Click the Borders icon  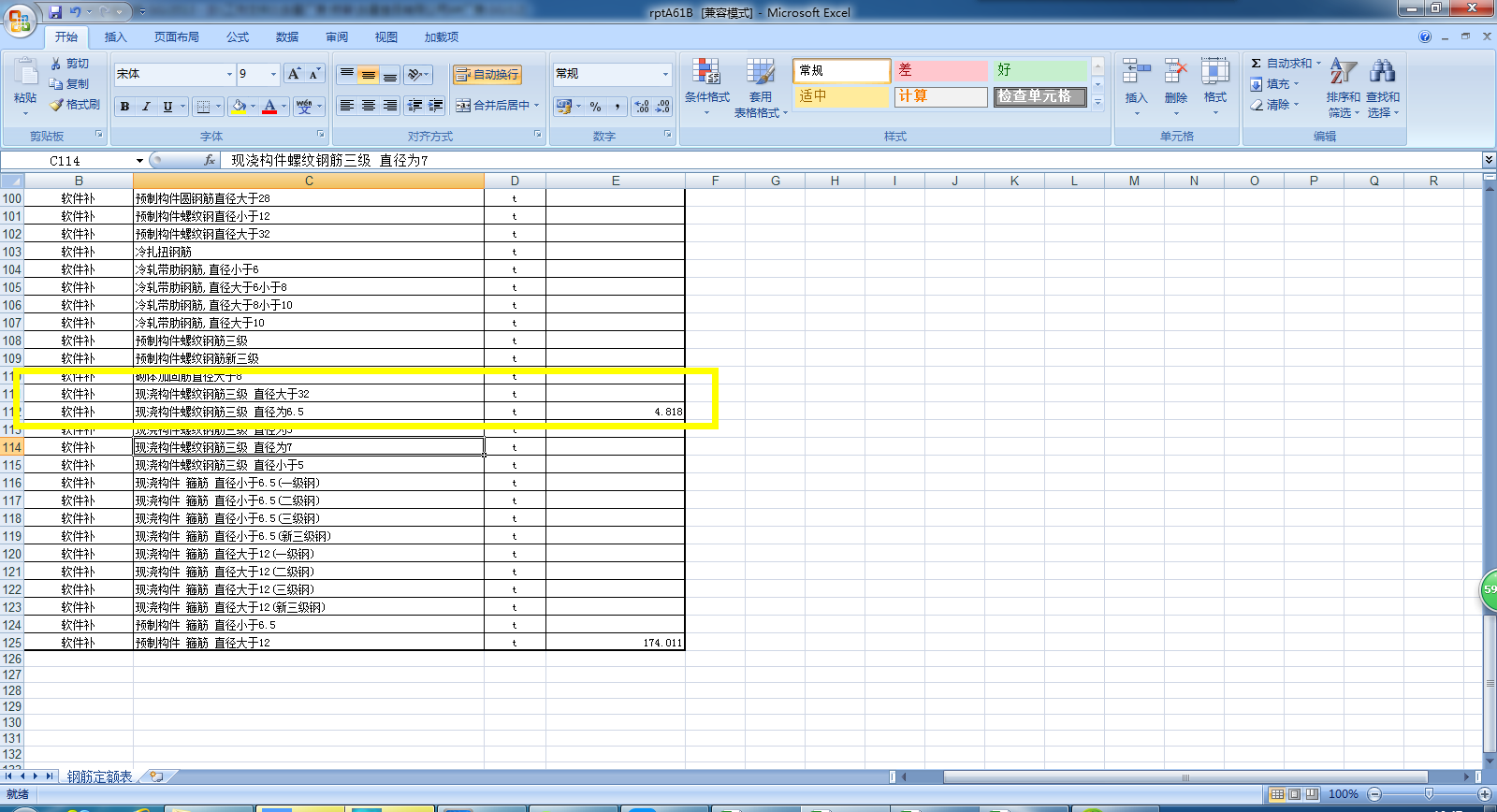[x=203, y=107]
